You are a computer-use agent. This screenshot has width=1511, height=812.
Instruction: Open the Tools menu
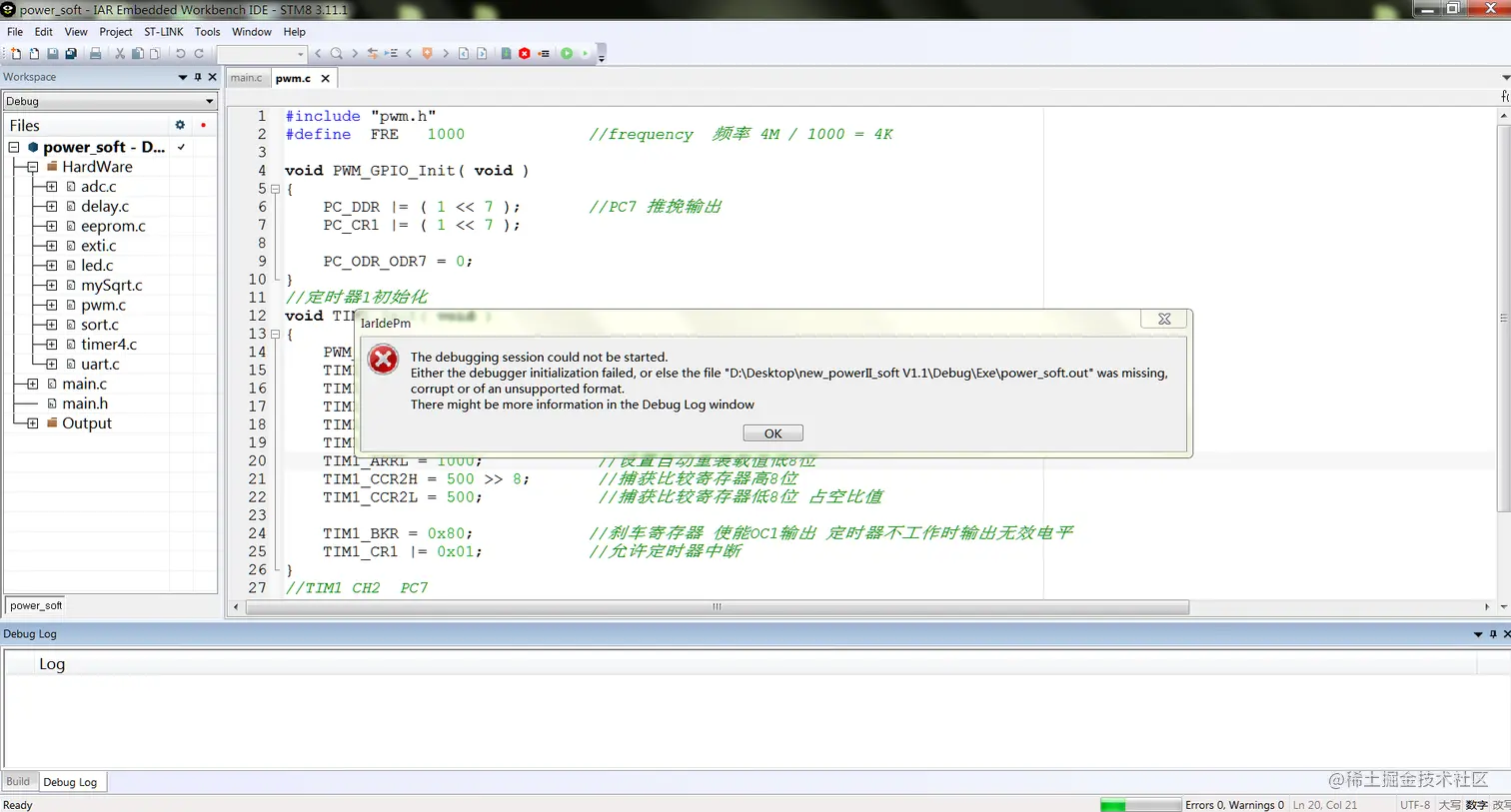click(208, 32)
